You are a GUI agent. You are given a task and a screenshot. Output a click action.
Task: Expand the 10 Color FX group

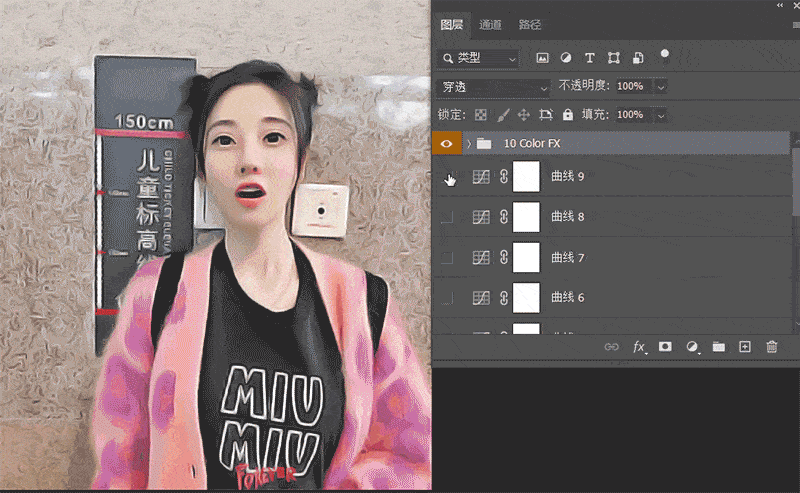(x=469, y=144)
